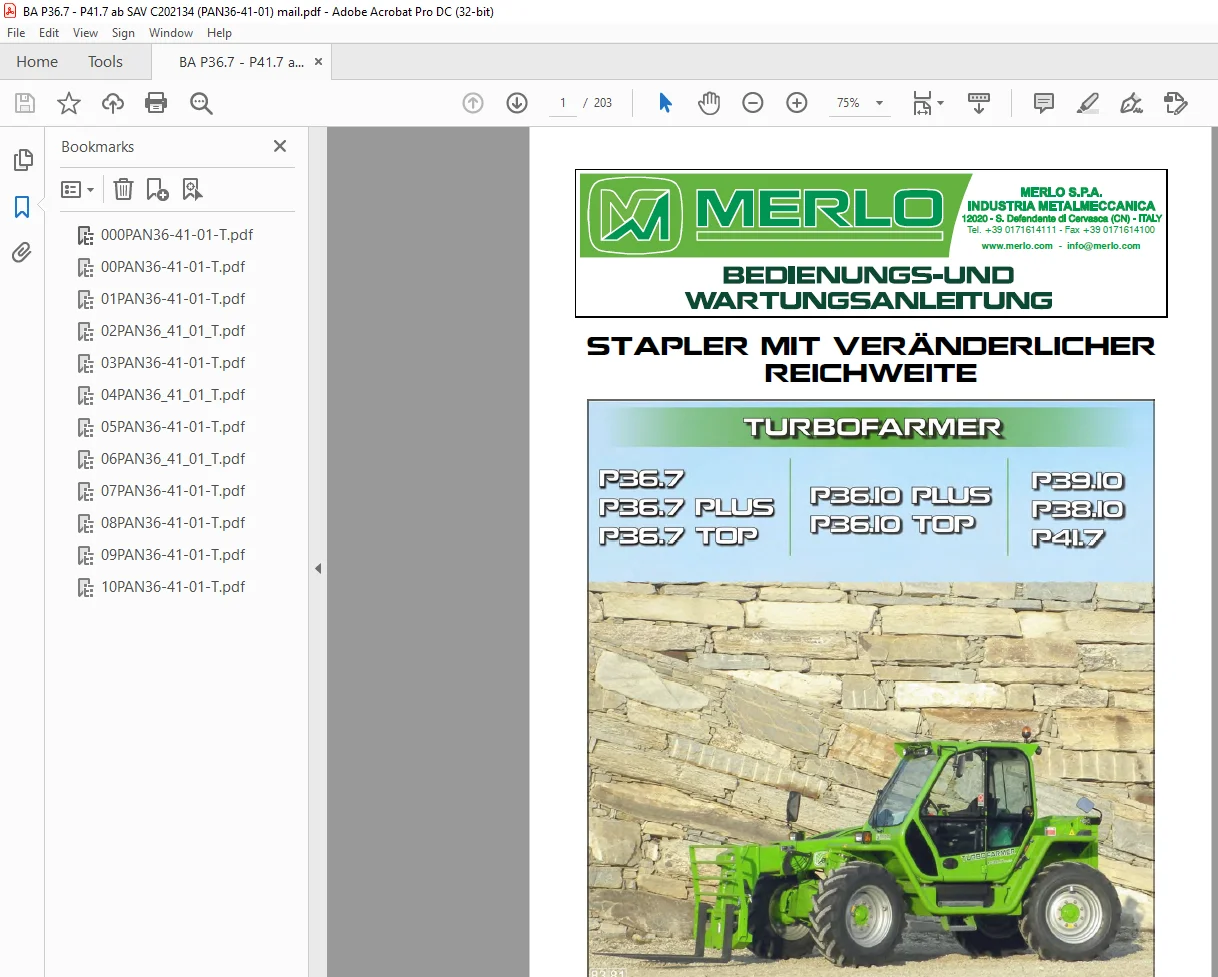Open the View menu
The image size is (1218, 977).
[x=85, y=33]
